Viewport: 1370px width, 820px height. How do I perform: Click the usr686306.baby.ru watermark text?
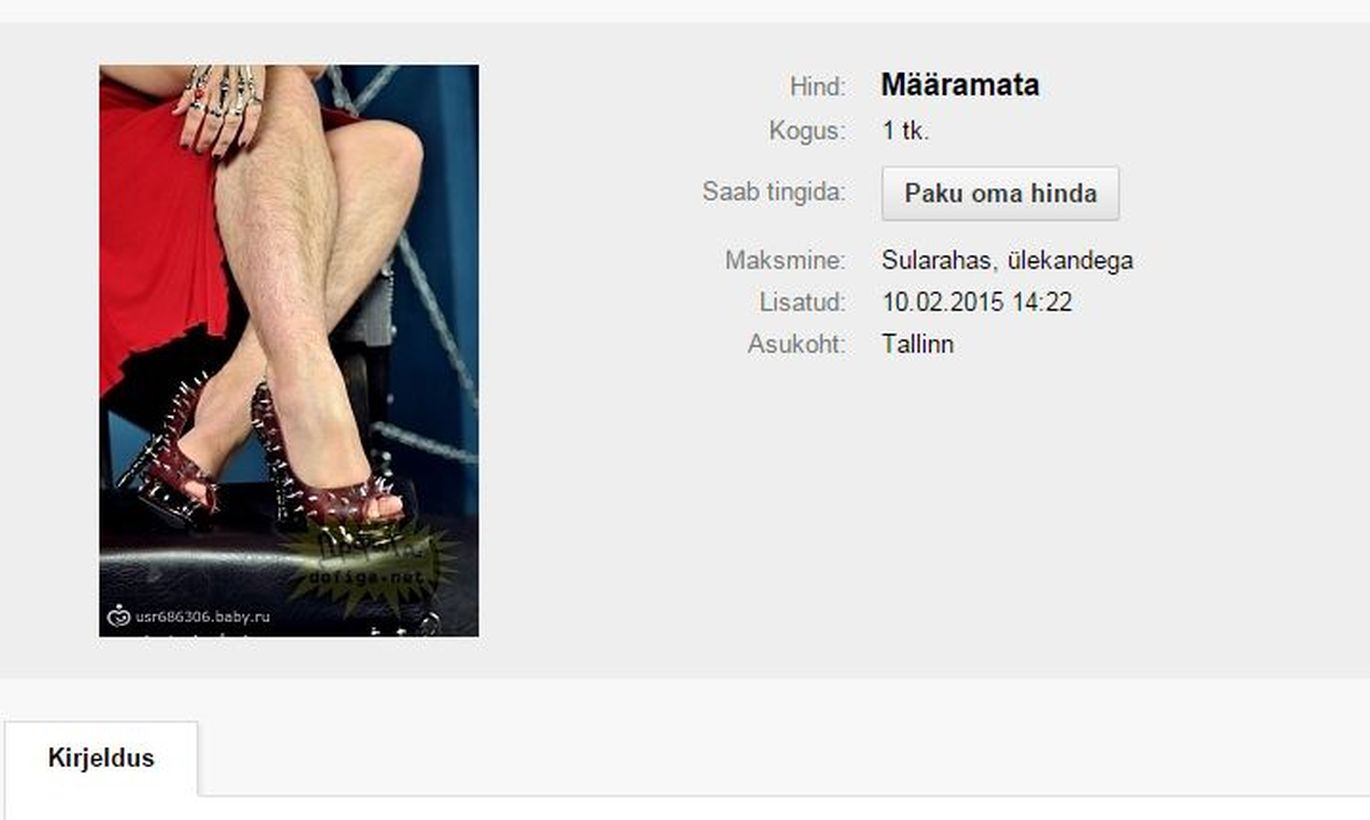pos(203,616)
